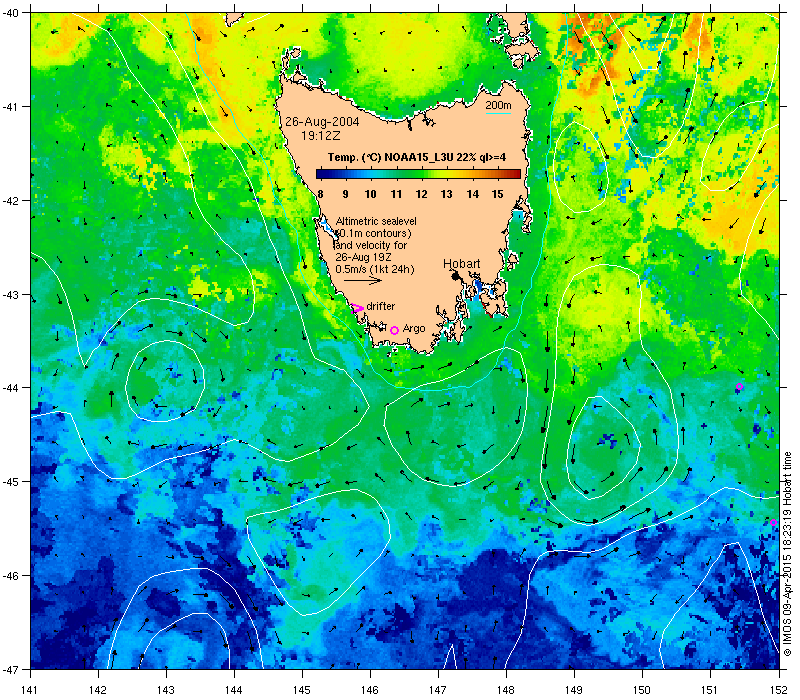The height and width of the screenshot is (700, 800).
Task: Click the magenta Argo float circle near the Argo label
Action: pos(394,331)
